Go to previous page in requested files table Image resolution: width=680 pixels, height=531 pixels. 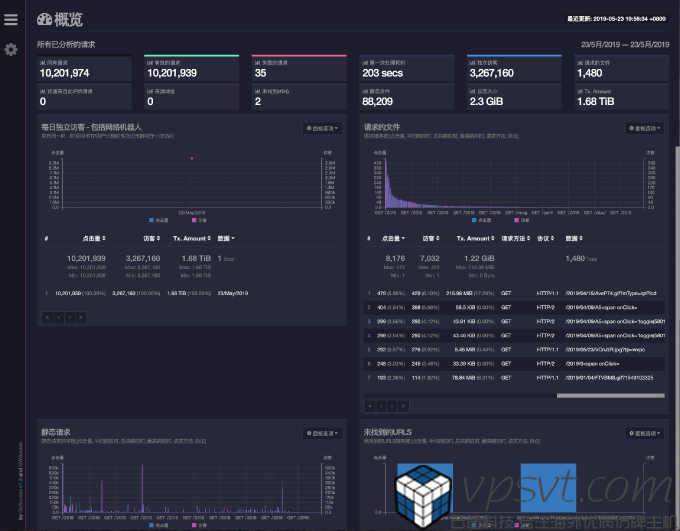pyautogui.click(x=380, y=405)
